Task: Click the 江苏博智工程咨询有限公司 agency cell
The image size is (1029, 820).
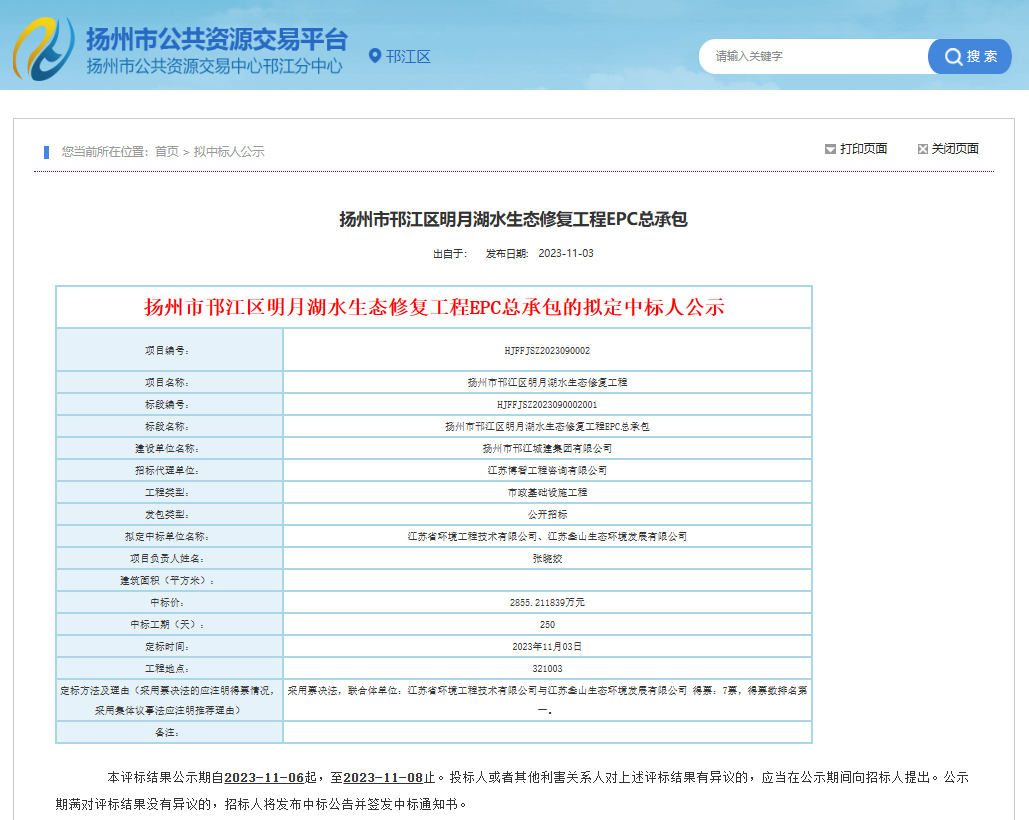Action: pos(547,470)
